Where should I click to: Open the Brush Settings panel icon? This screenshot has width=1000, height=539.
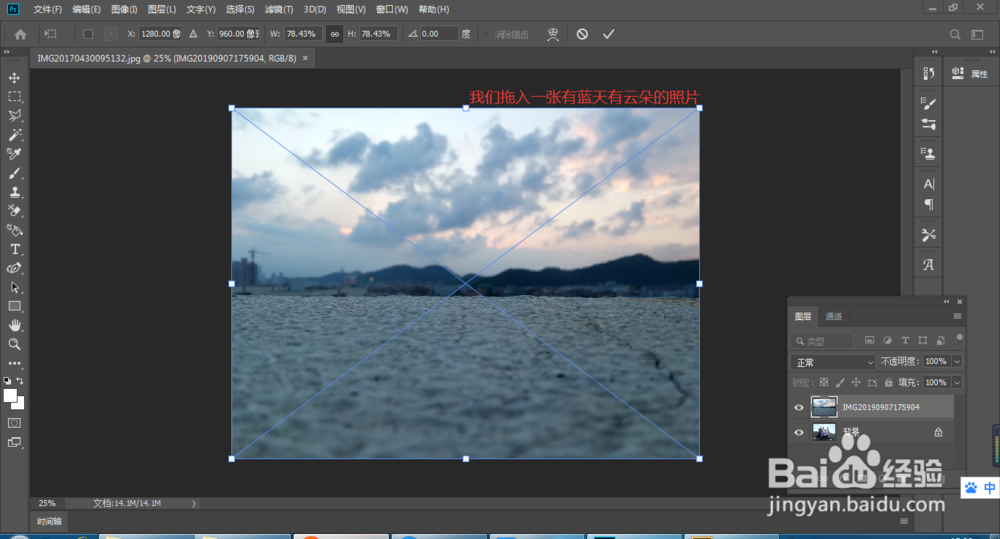(929, 103)
